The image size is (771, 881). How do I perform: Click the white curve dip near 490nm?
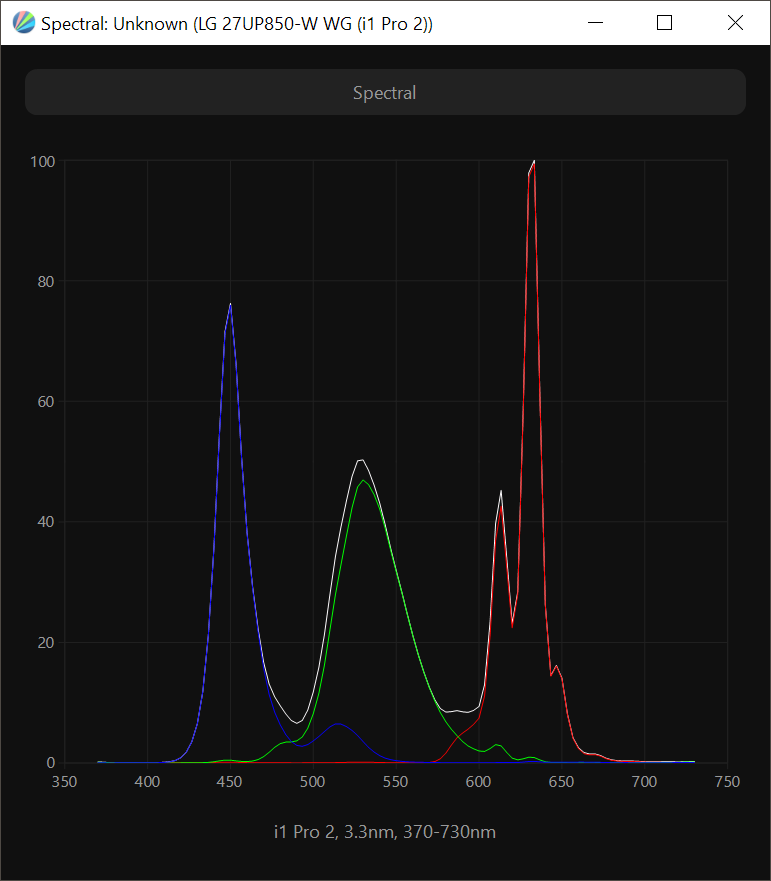[297, 723]
